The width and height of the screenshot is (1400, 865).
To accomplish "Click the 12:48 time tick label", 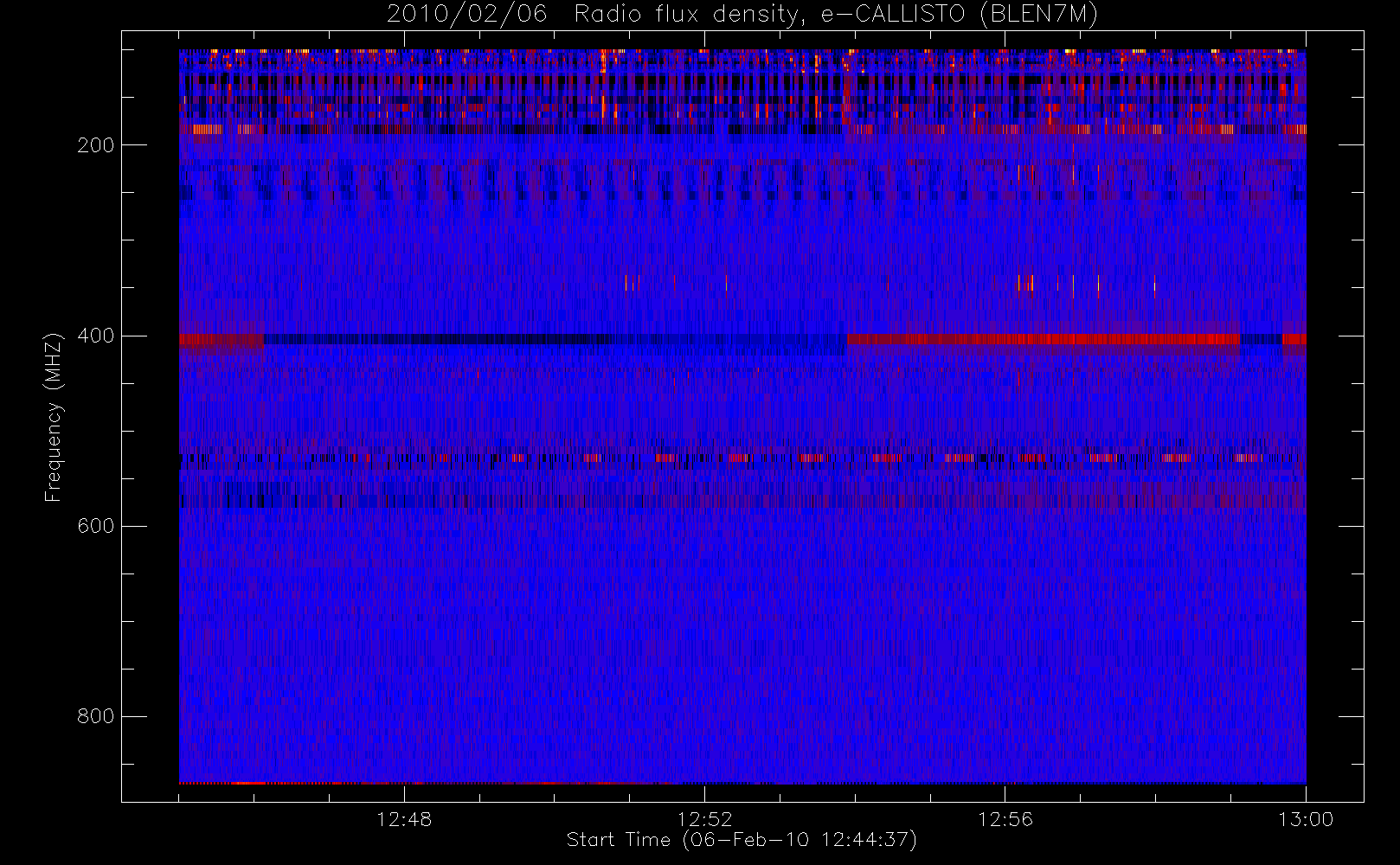I will point(404,819).
